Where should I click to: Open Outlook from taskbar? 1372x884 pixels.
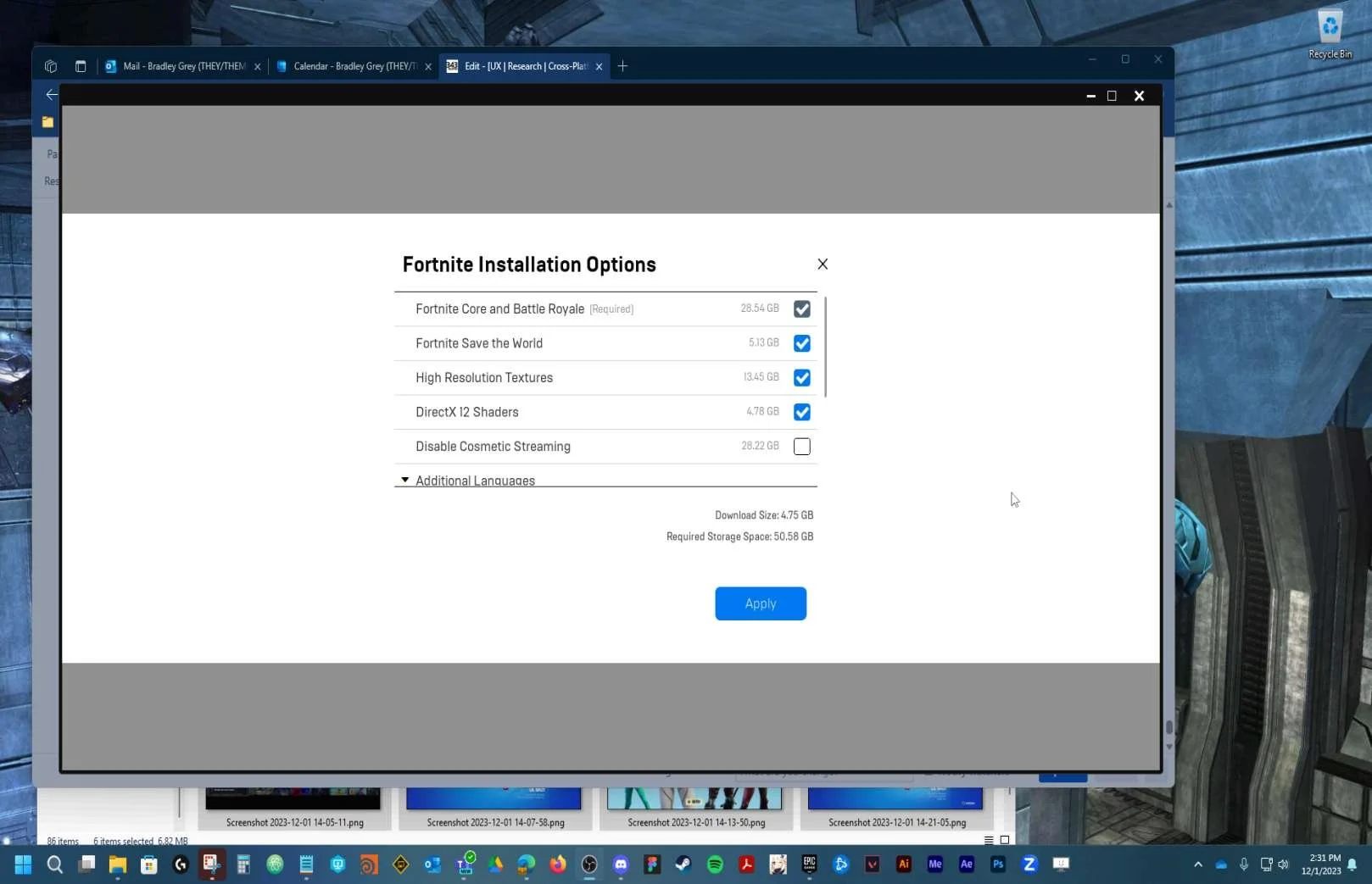pyautogui.click(x=432, y=865)
